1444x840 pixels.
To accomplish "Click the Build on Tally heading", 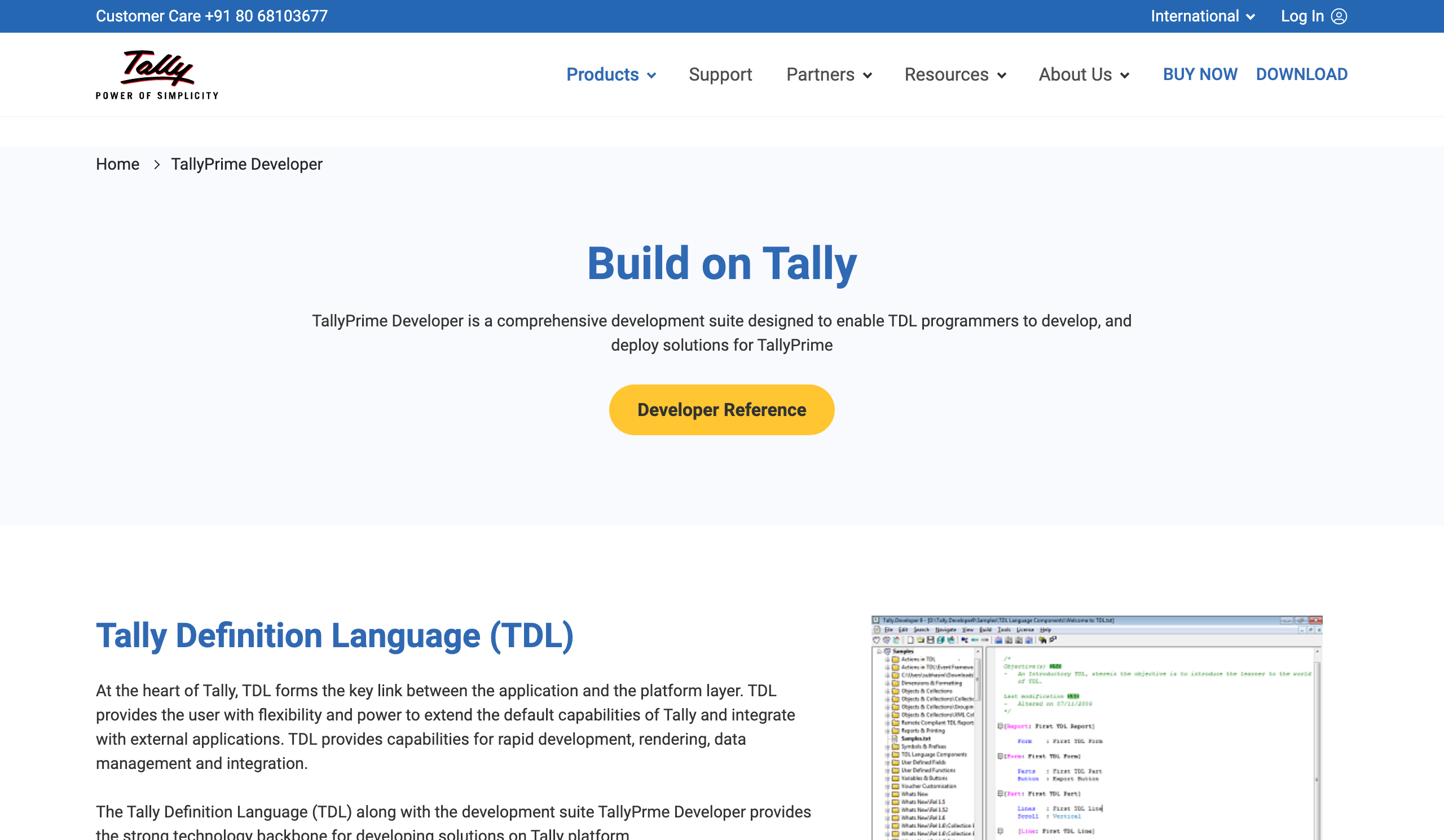I will point(721,263).
